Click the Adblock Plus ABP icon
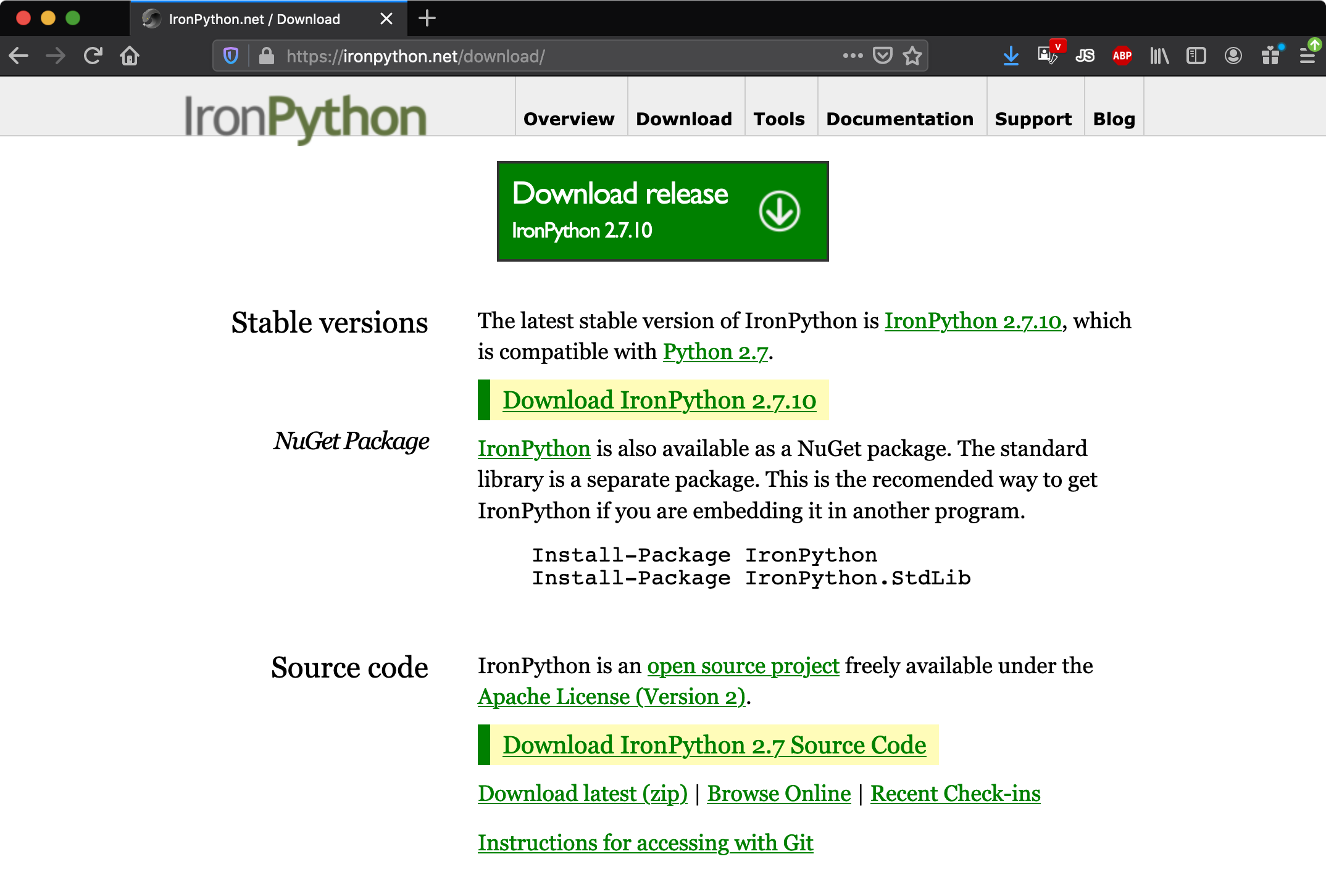Screen dimensions: 1326x896 pos(1122,56)
